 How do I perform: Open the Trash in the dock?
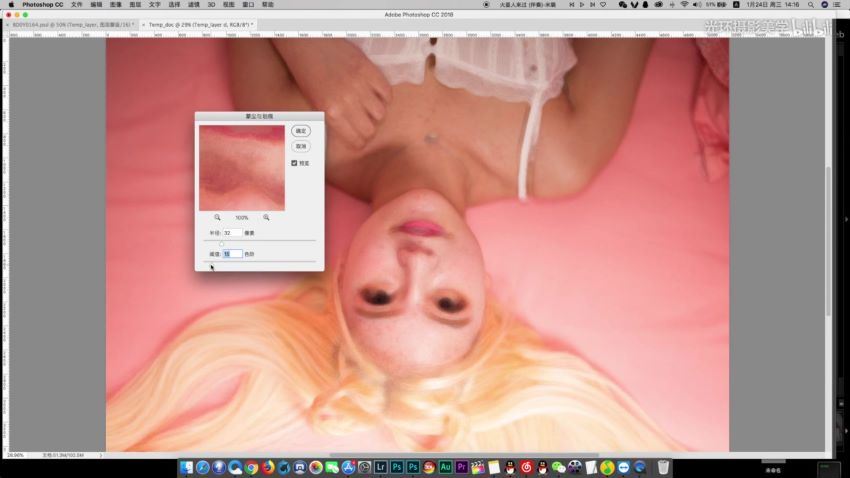pyautogui.click(x=663, y=467)
